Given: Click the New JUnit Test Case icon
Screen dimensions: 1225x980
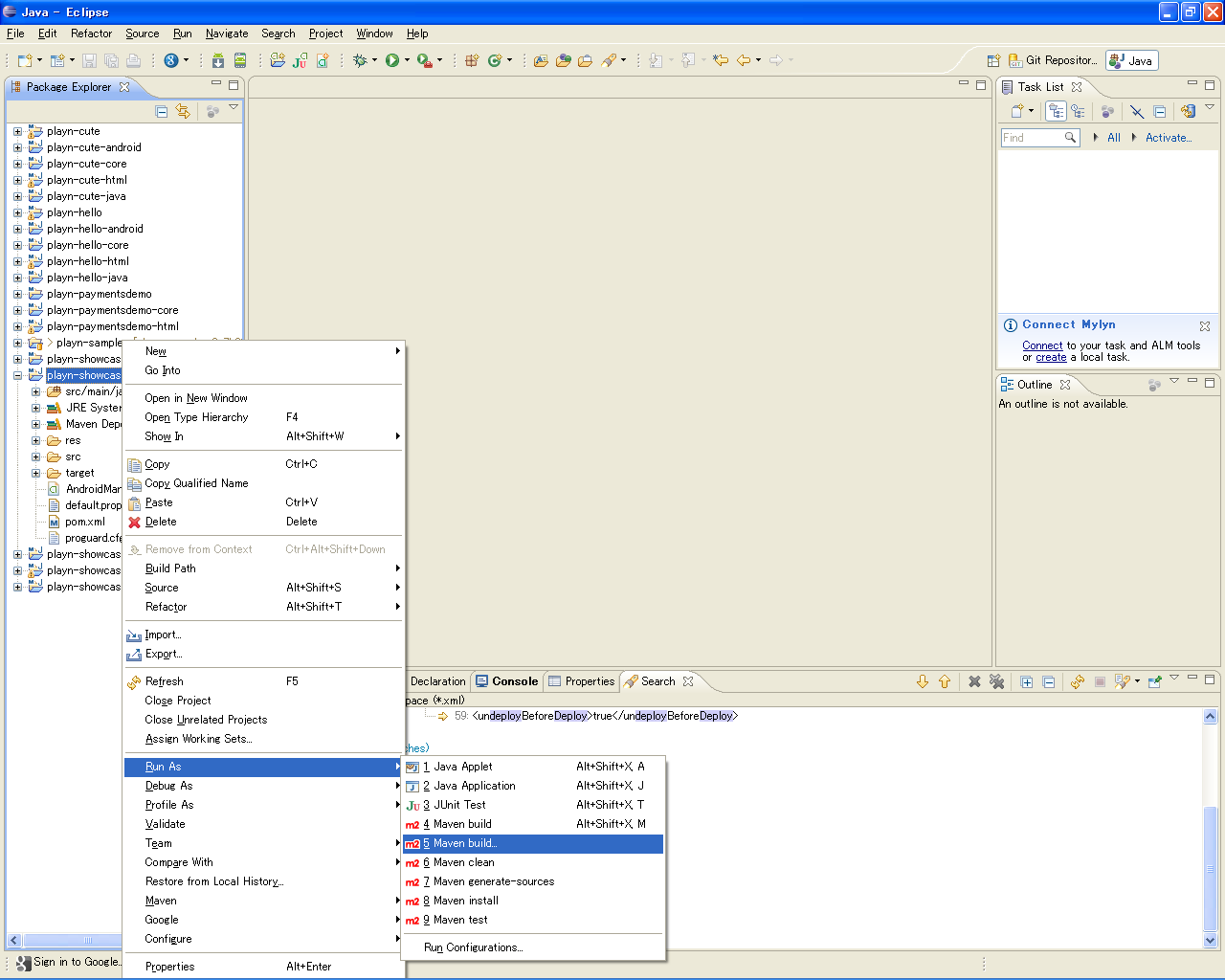Looking at the screenshot, I should 300,60.
